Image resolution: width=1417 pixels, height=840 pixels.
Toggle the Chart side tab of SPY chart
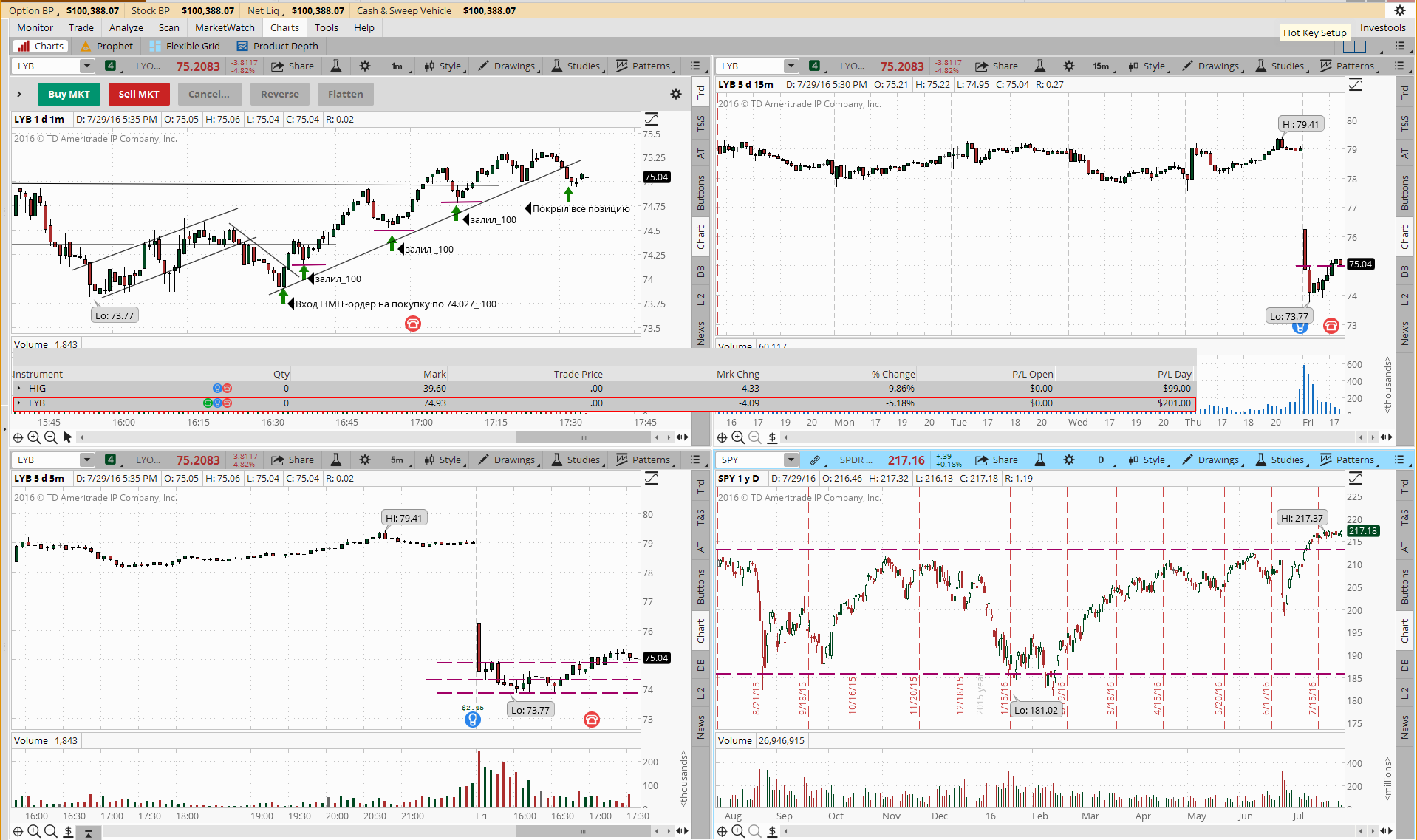tap(1404, 630)
